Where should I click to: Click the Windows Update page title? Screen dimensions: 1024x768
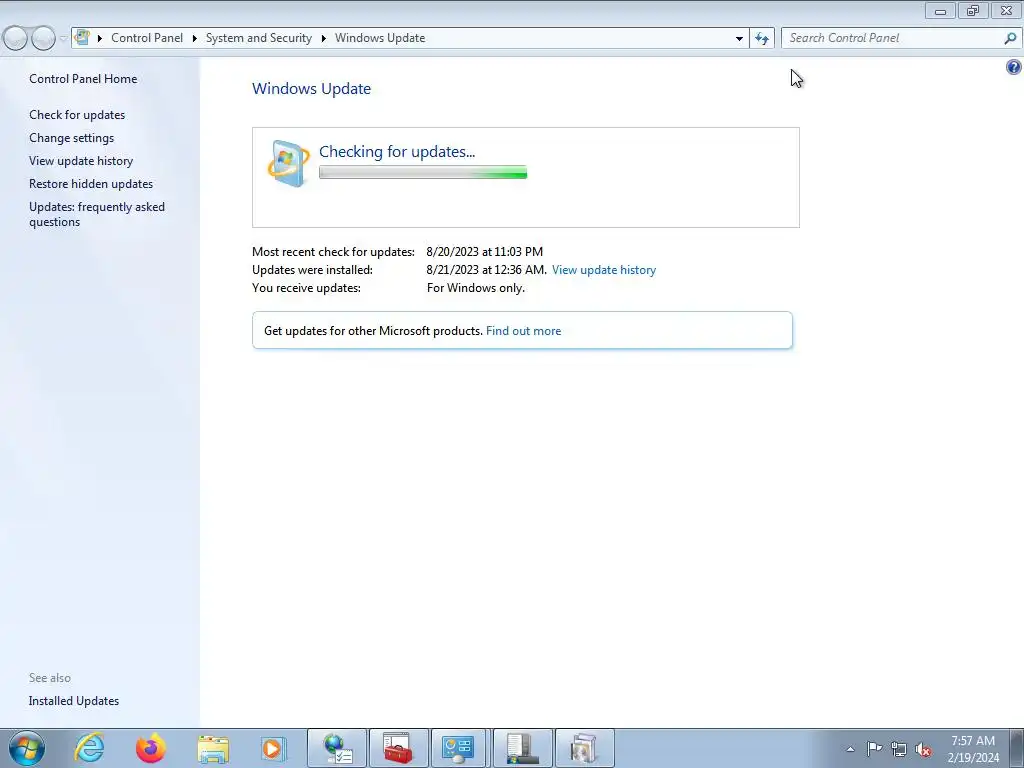point(312,89)
